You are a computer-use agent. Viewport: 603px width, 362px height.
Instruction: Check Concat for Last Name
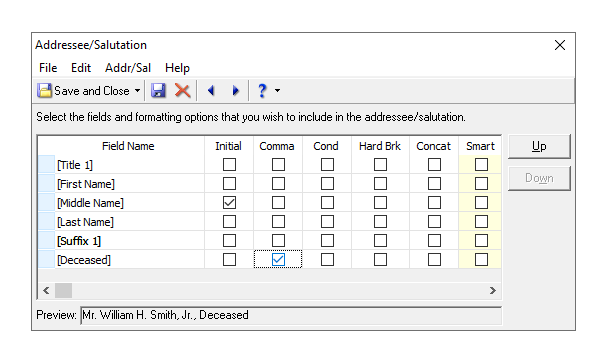pos(434,222)
